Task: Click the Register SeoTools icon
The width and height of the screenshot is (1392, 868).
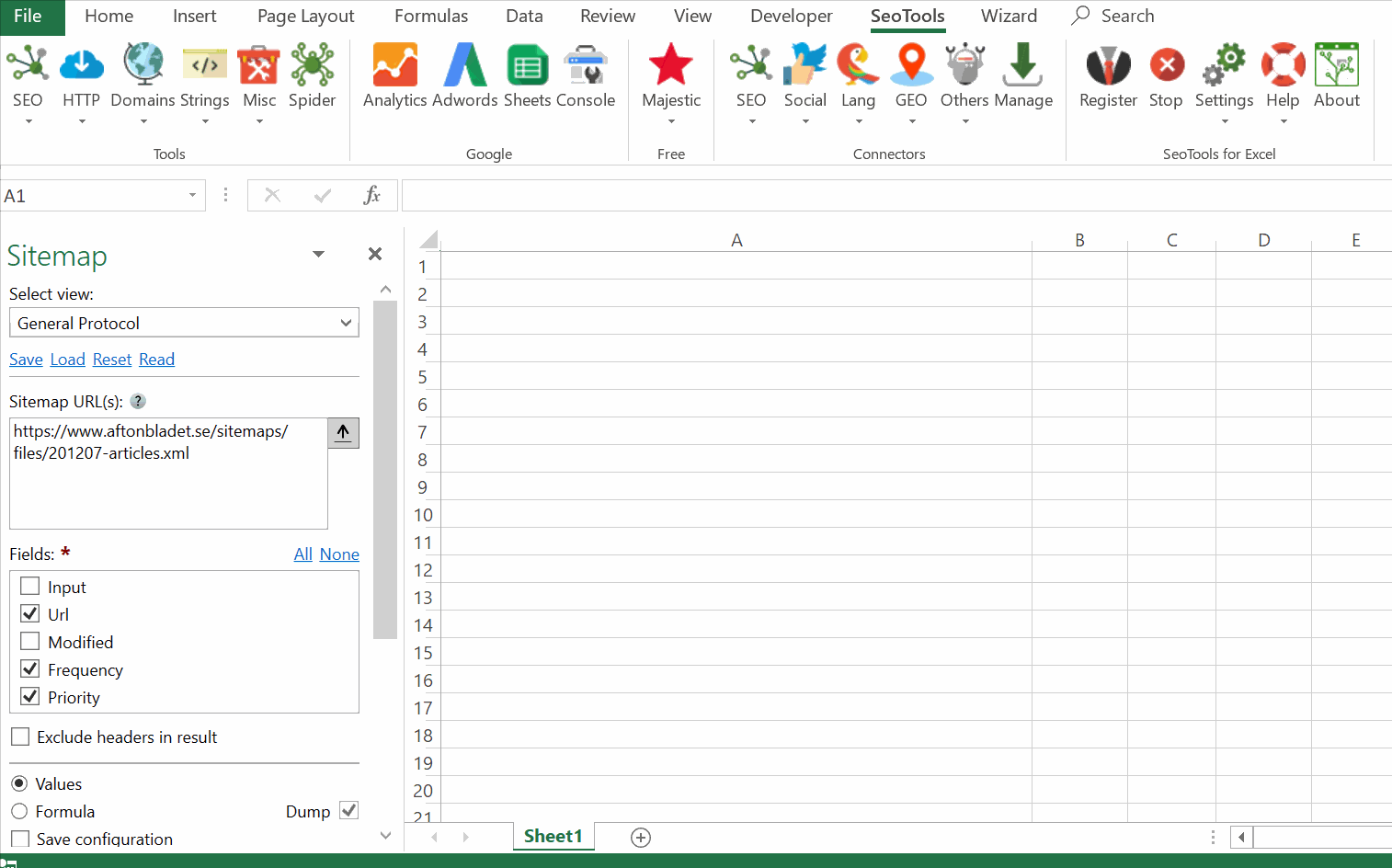Action: pos(1109,65)
